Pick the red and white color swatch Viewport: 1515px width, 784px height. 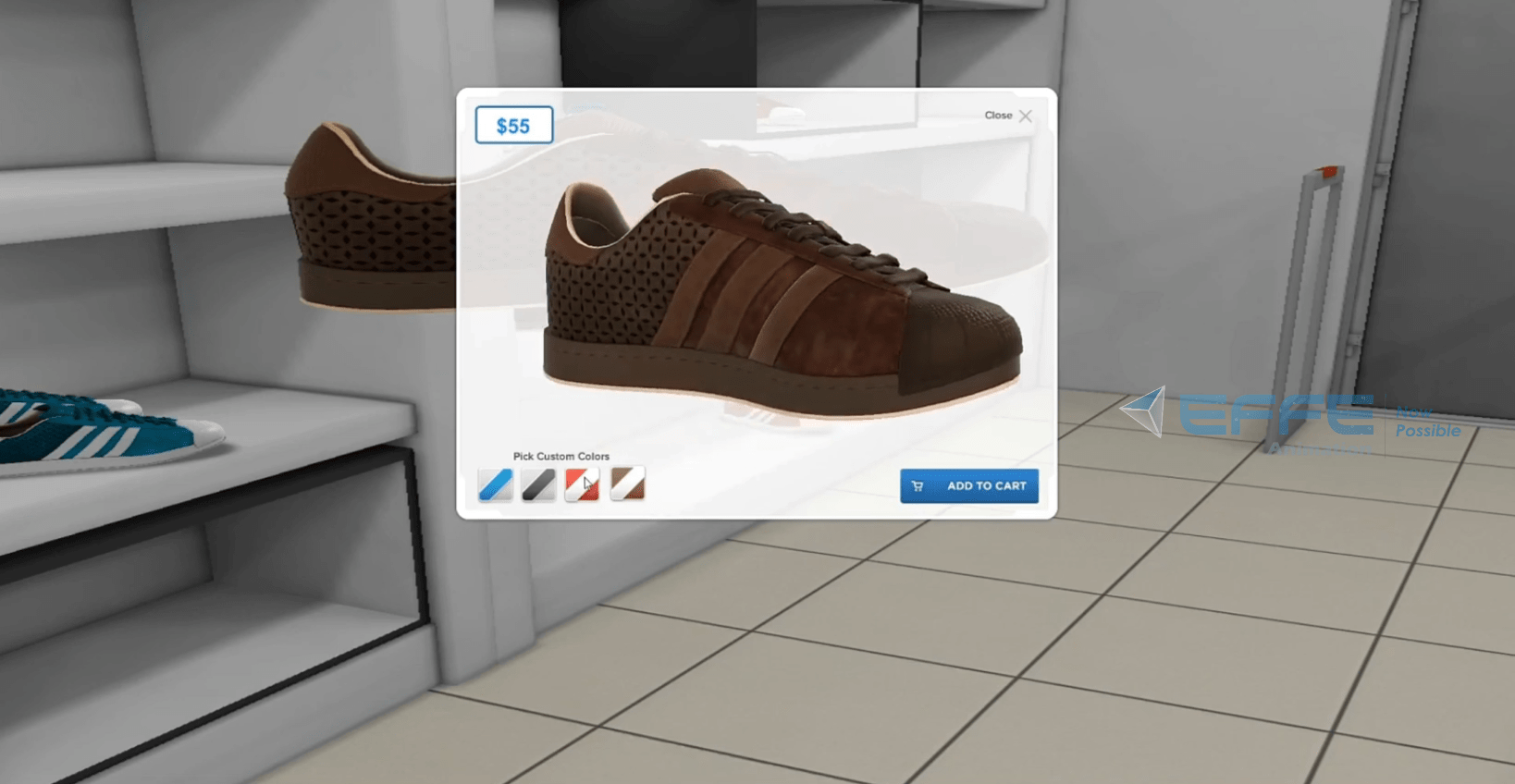582,484
